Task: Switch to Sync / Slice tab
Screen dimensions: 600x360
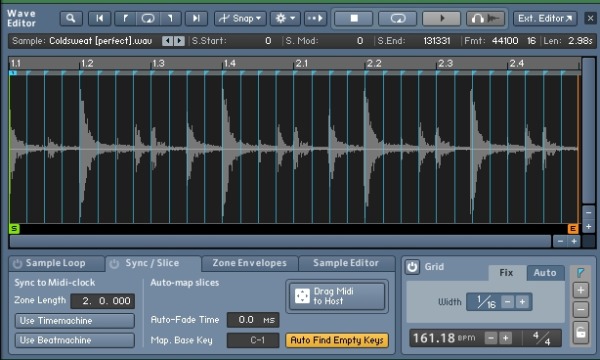Action: (x=152, y=263)
